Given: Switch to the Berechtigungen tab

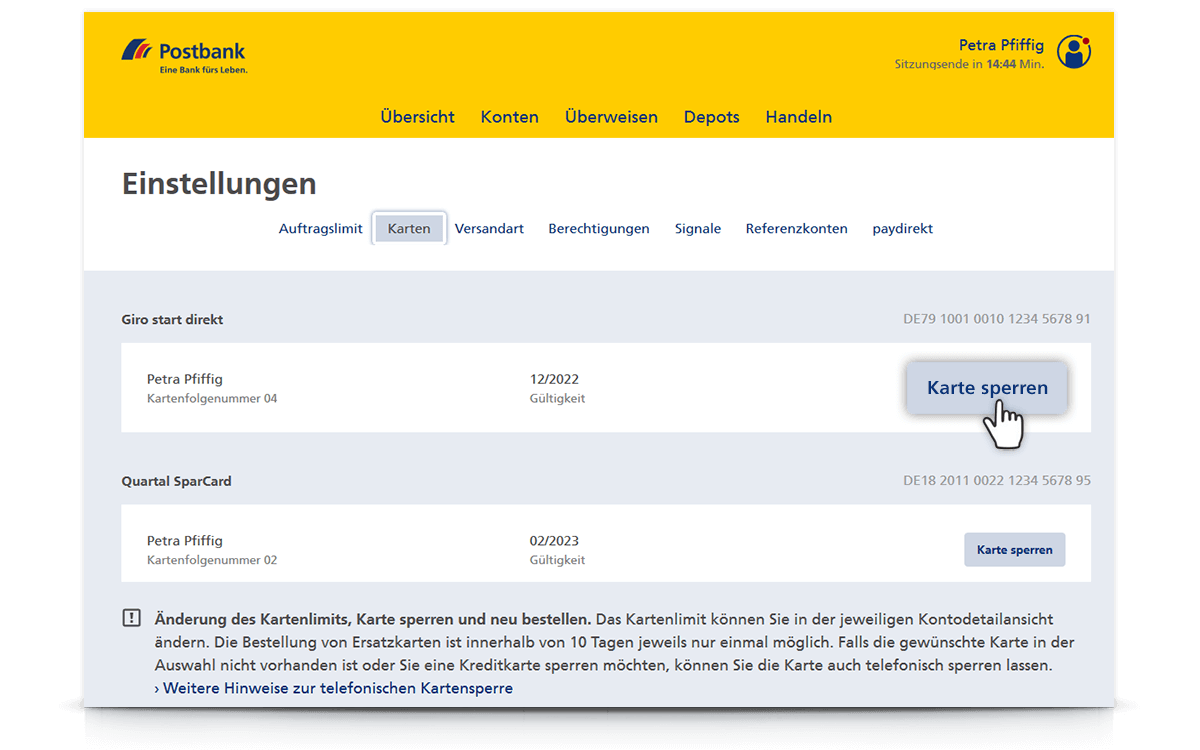Looking at the screenshot, I should [x=598, y=229].
